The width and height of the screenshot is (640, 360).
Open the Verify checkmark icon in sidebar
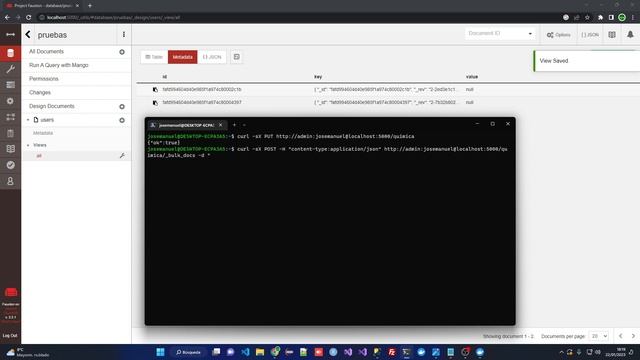click(x=11, y=165)
